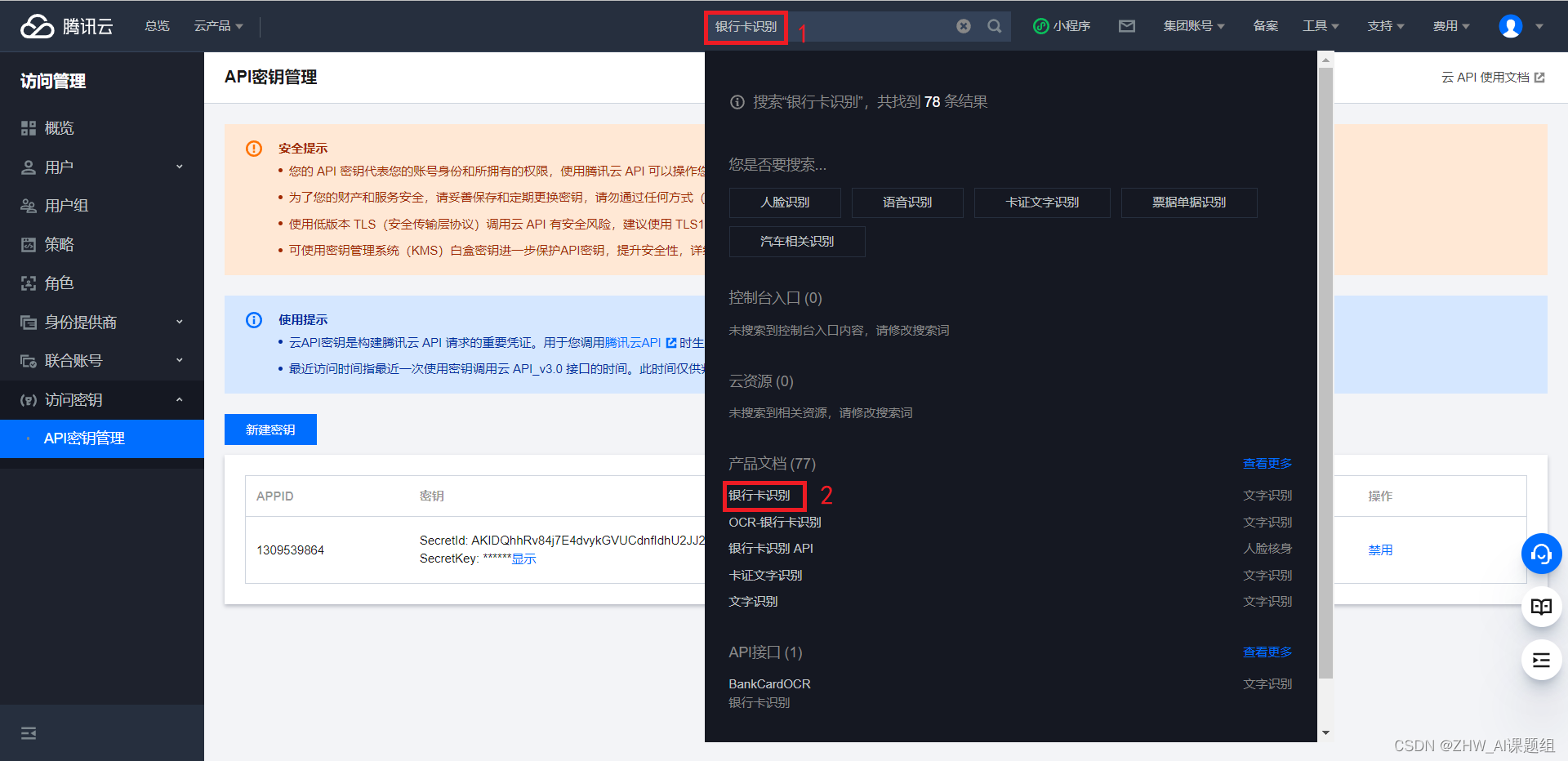Select the 汽车相关识别 suggestion
The image size is (1568, 761).
point(797,242)
